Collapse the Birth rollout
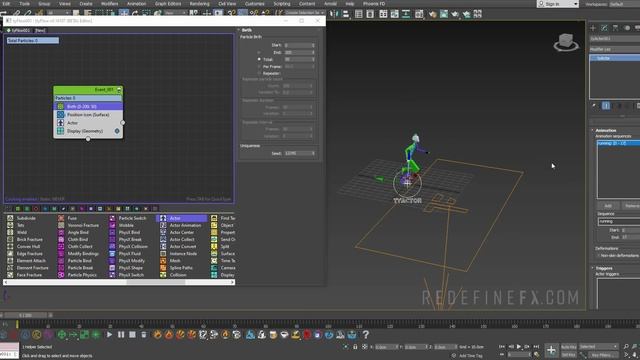This screenshot has height=360, width=640. coord(239,30)
